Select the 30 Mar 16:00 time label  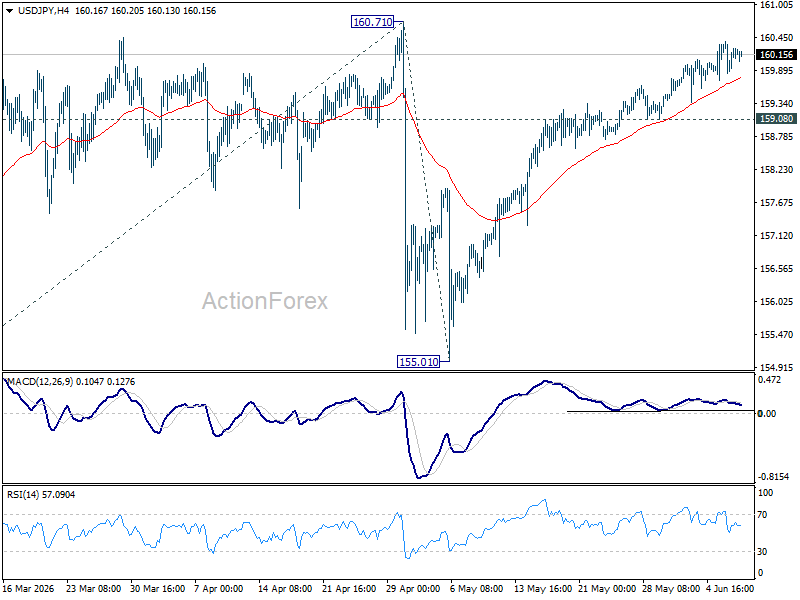coord(158,589)
